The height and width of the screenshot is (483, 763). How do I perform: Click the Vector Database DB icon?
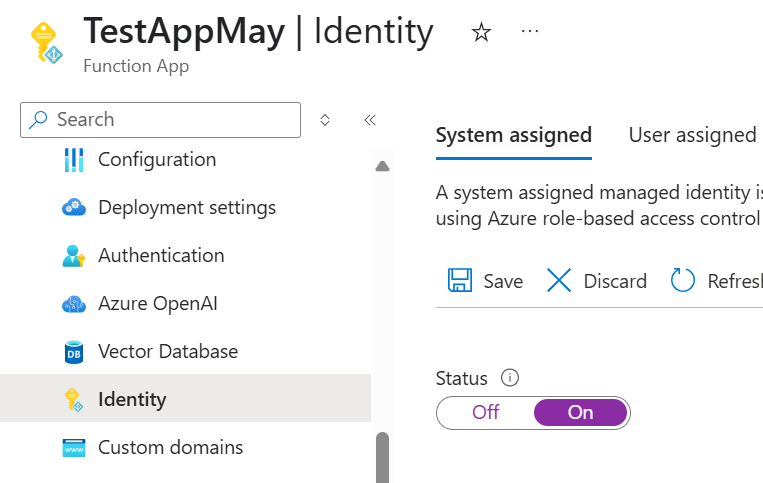coord(74,352)
